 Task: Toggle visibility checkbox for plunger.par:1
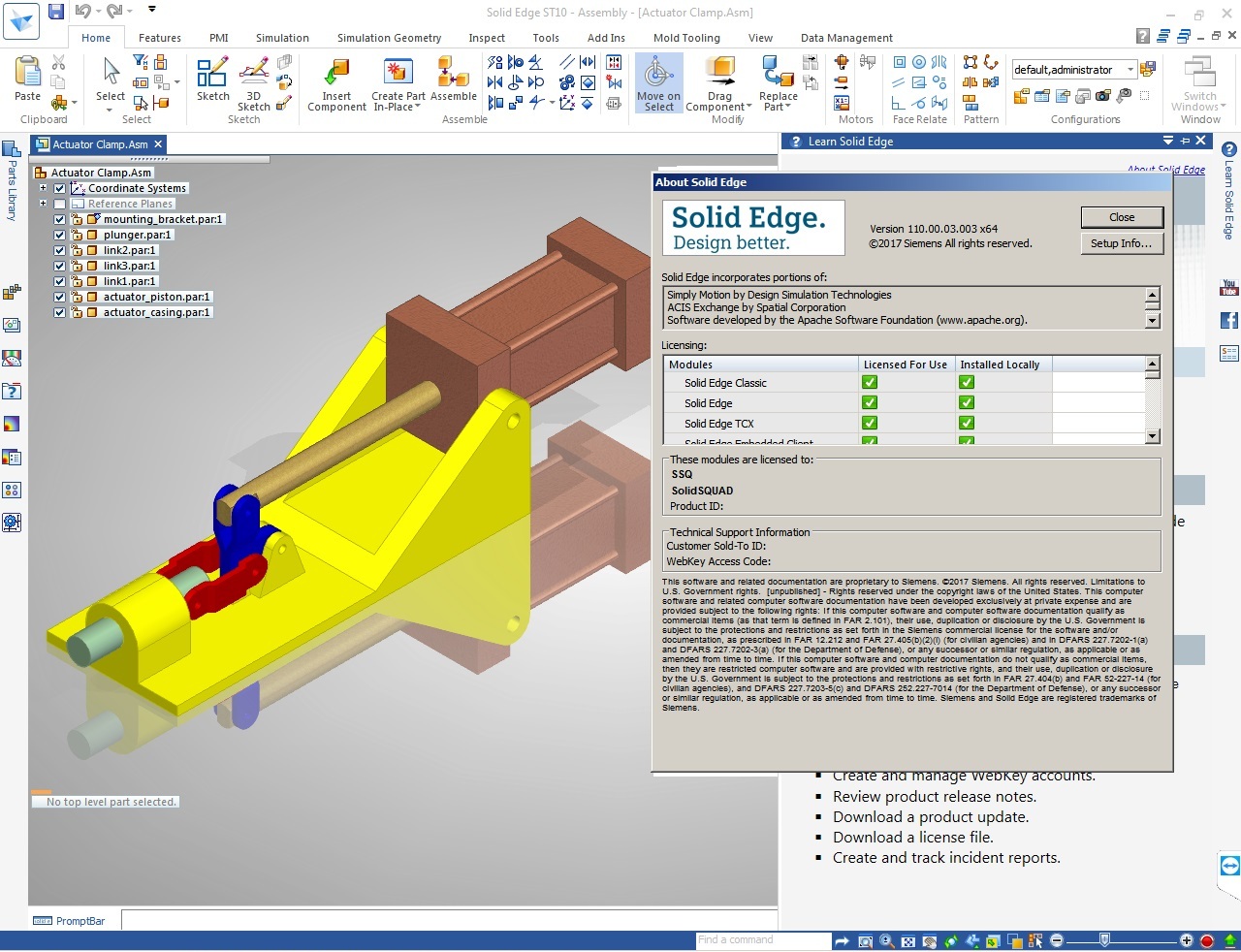click(x=60, y=235)
